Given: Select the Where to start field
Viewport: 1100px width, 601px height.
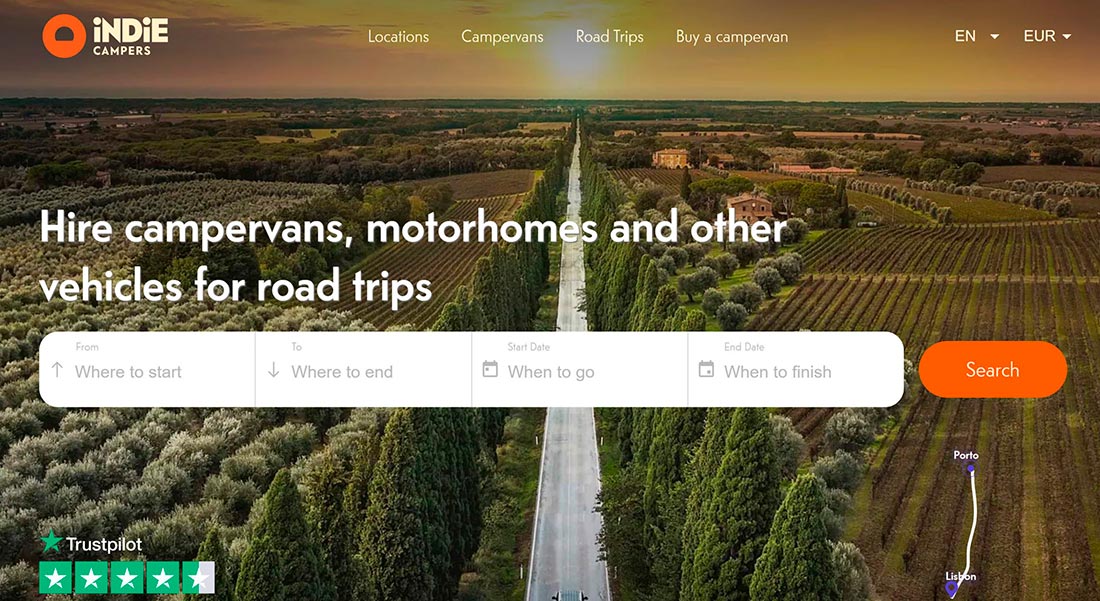Looking at the screenshot, I should point(147,370).
